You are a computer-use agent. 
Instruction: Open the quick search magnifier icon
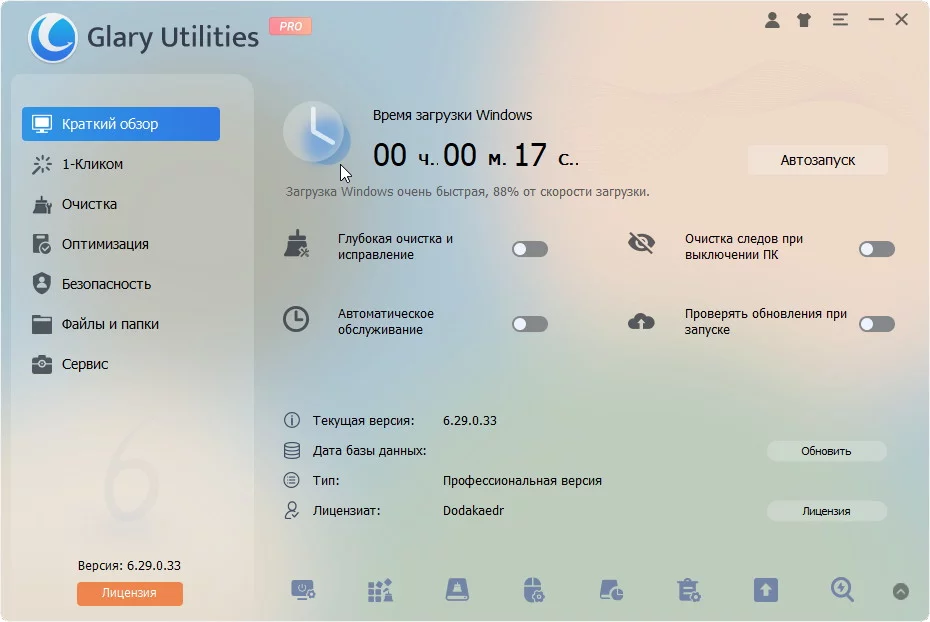tap(842, 591)
